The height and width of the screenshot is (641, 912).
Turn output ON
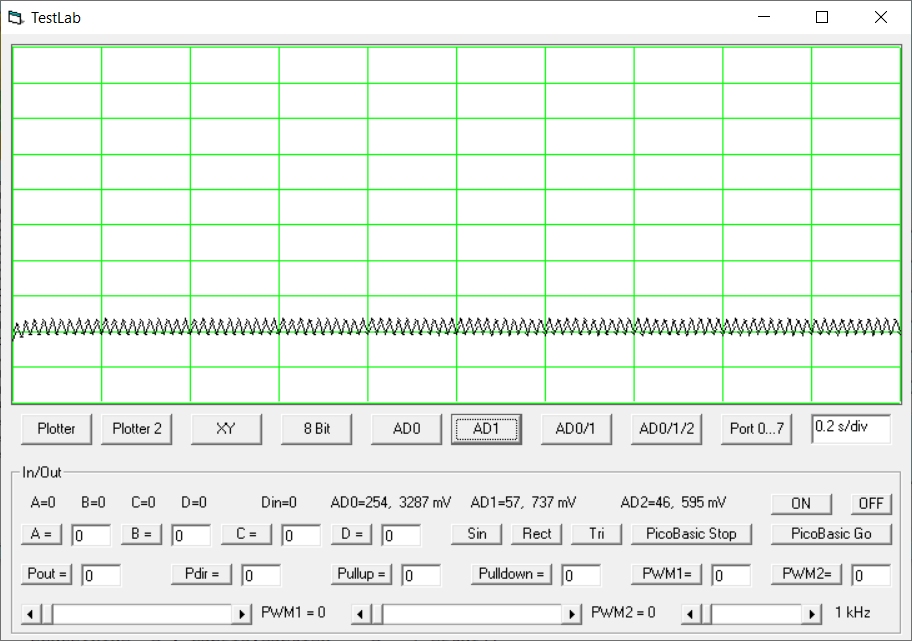801,503
